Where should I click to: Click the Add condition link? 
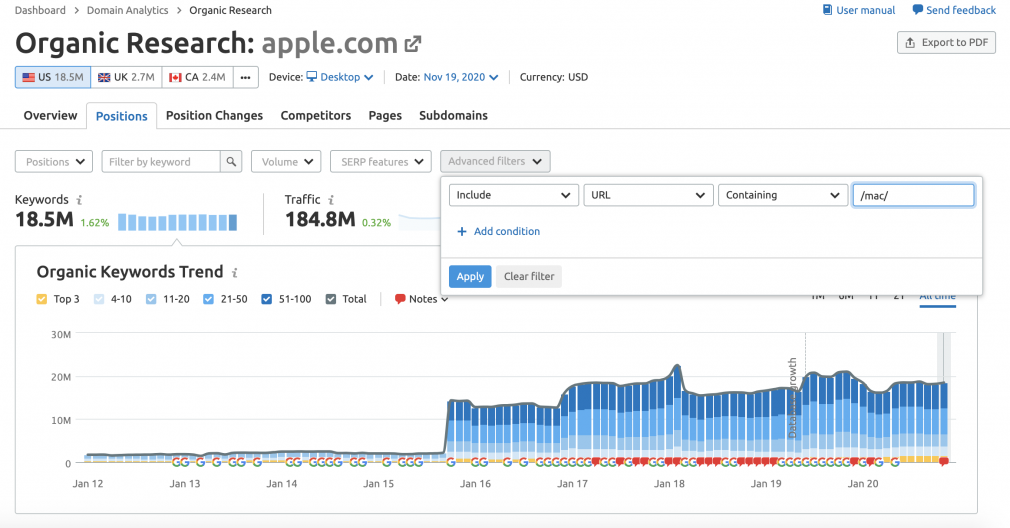coord(499,231)
